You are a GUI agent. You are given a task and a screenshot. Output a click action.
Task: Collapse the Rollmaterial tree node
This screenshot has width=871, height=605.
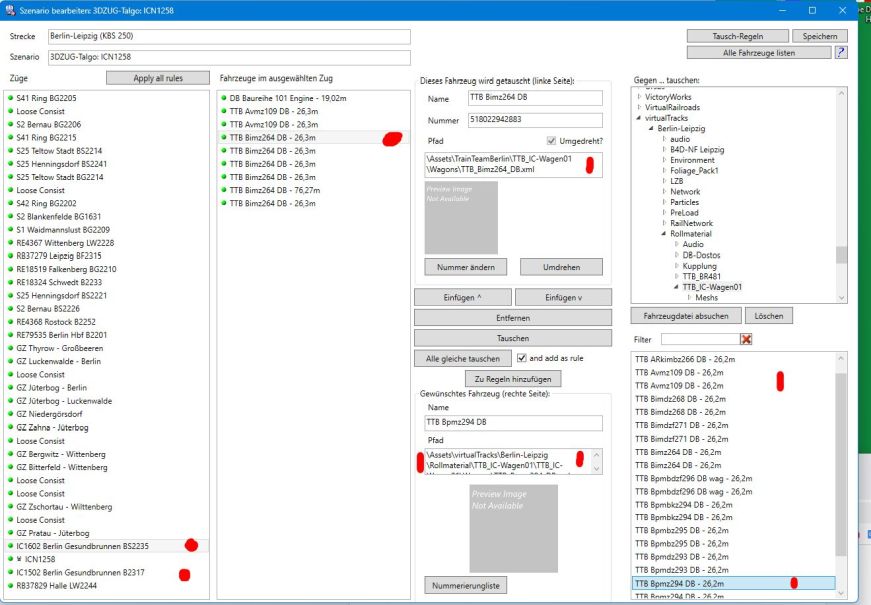(662, 233)
